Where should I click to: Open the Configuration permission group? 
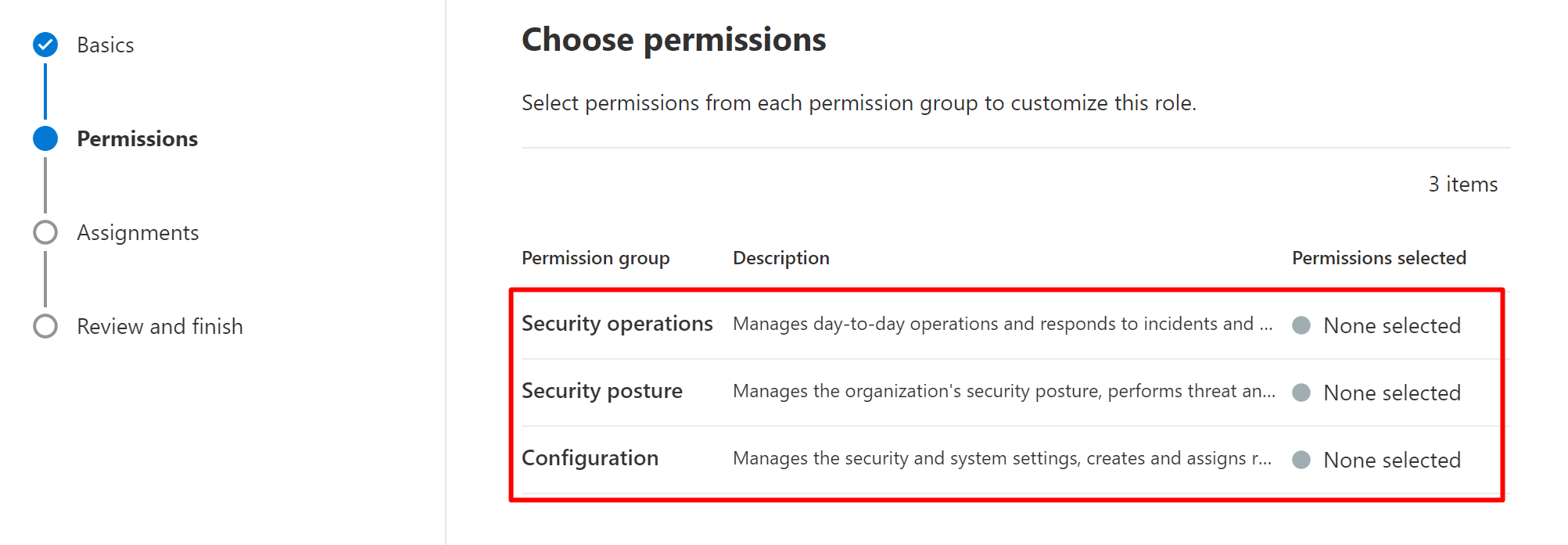(x=590, y=458)
